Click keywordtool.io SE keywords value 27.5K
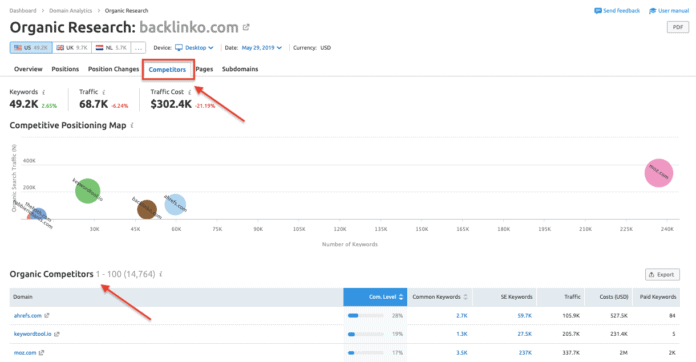The height and width of the screenshot is (362, 696). click(524, 334)
